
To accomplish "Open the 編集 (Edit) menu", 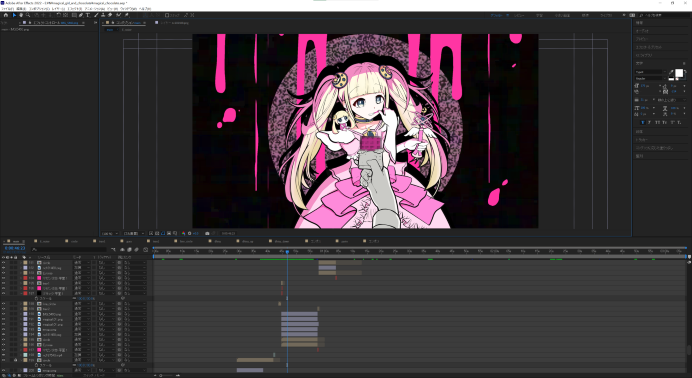I will 22,8.
